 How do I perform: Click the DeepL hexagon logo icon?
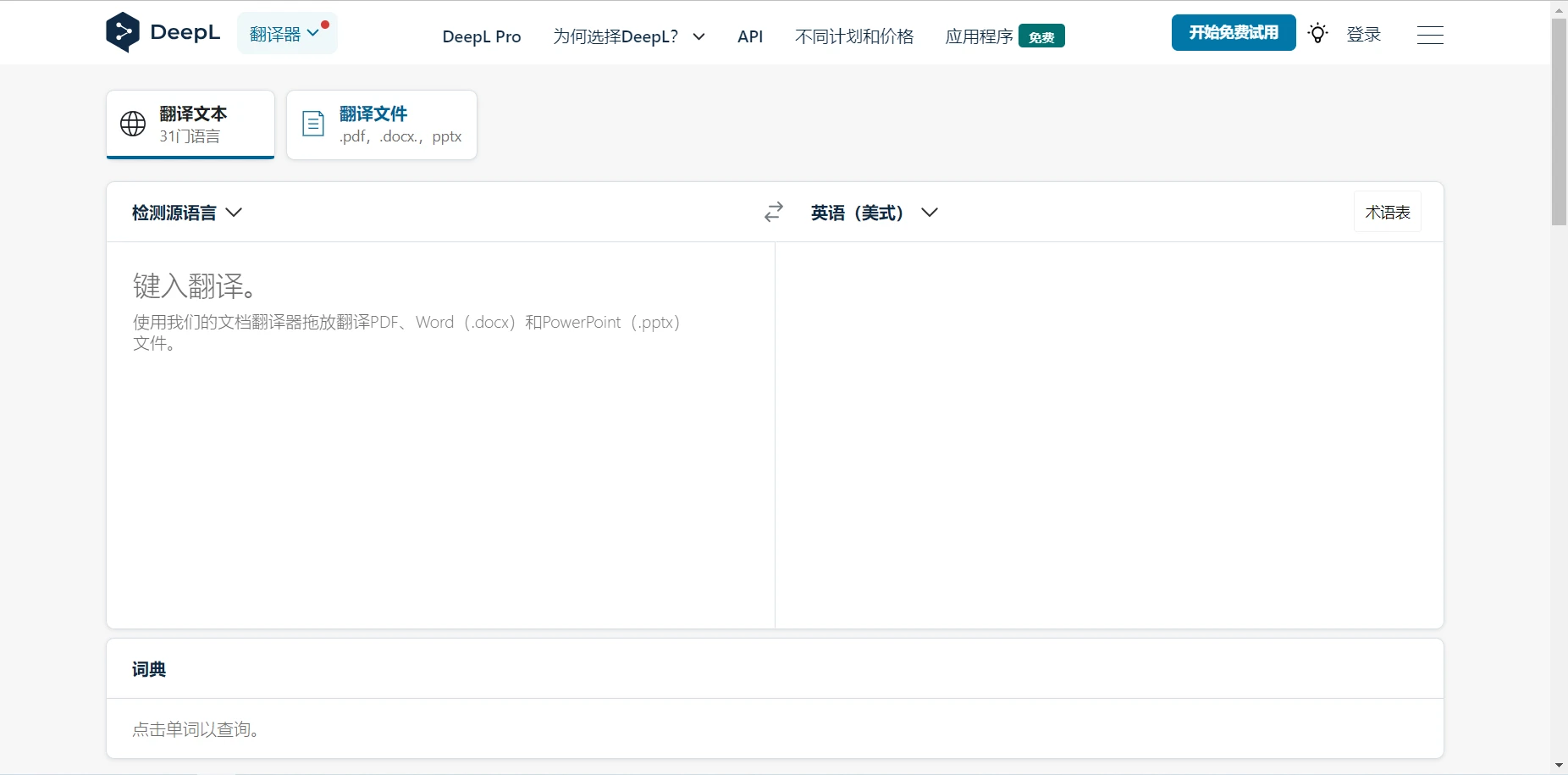tap(123, 32)
